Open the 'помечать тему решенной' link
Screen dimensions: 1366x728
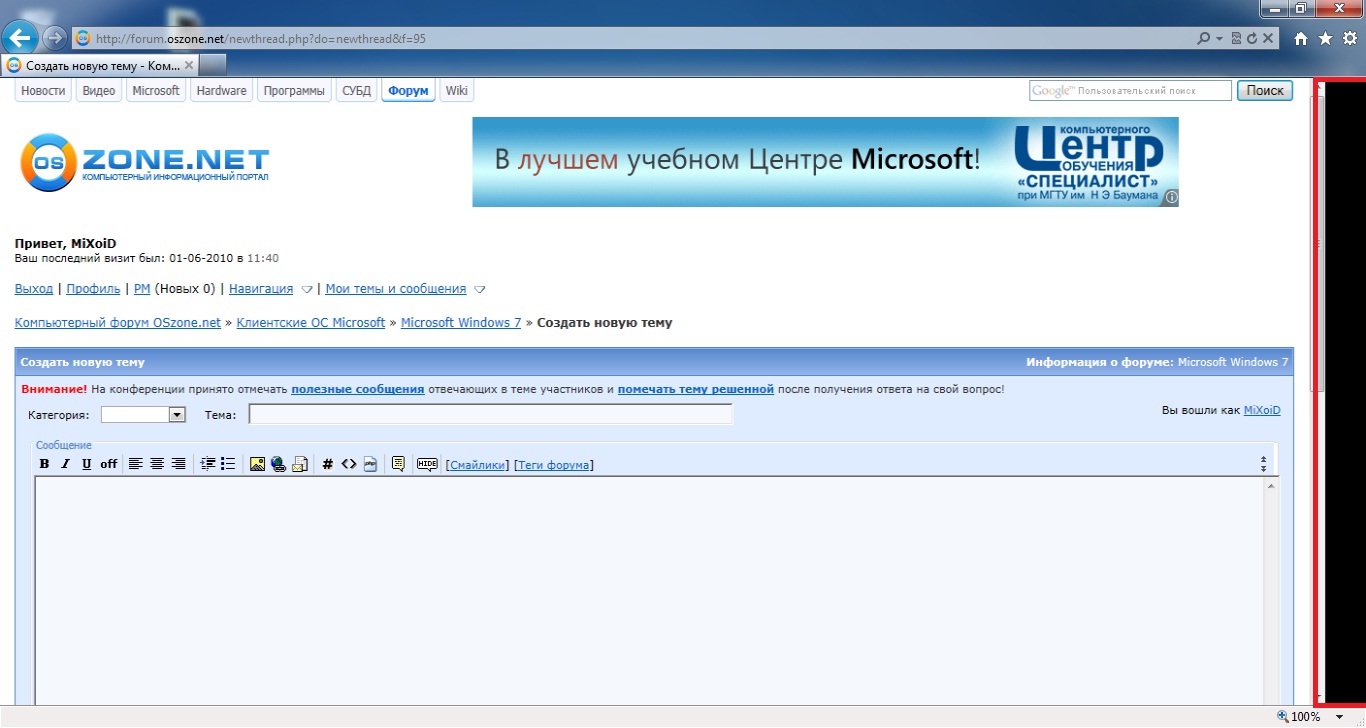click(696, 389)
